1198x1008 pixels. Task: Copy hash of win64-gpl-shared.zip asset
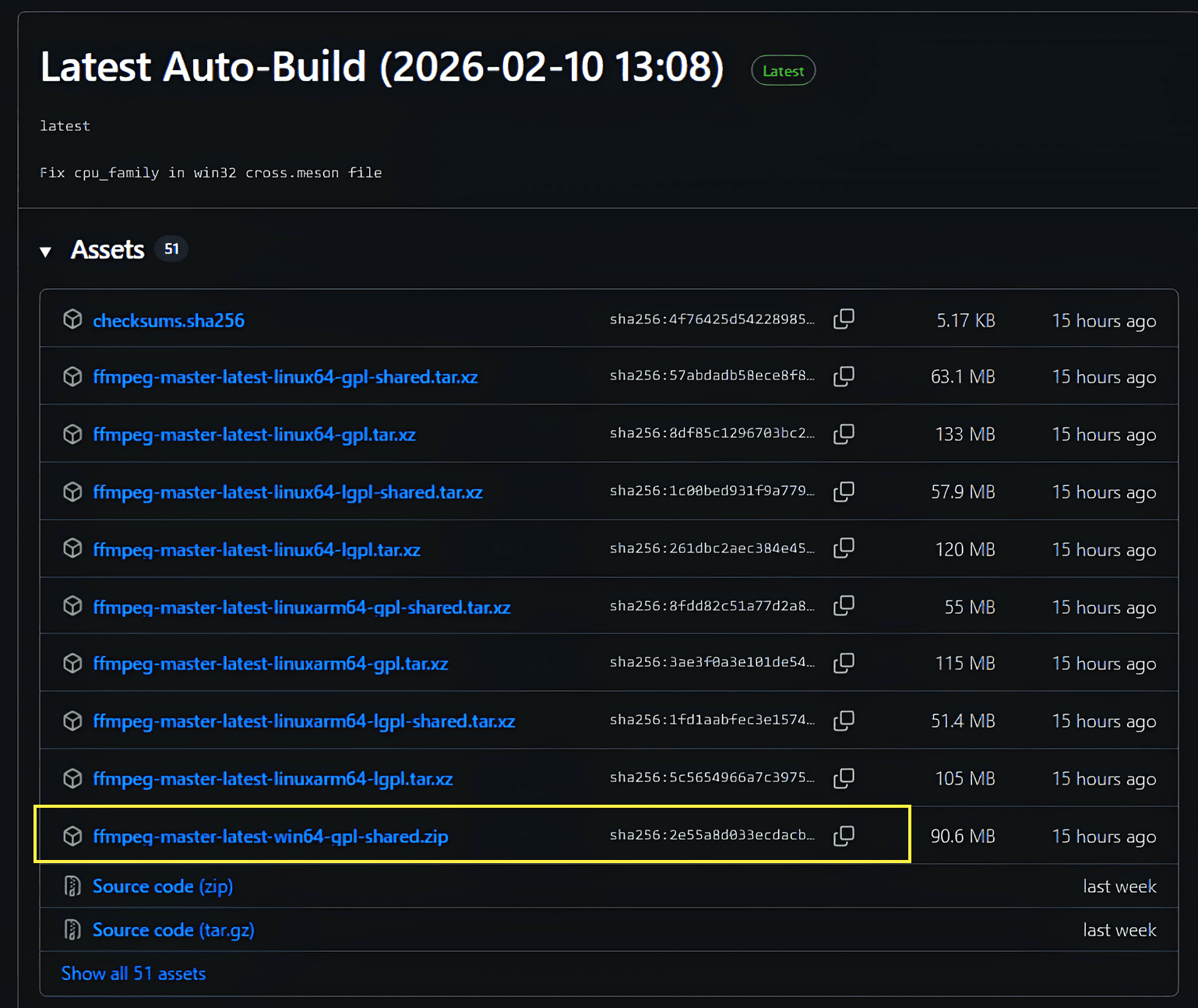point(844,837)
